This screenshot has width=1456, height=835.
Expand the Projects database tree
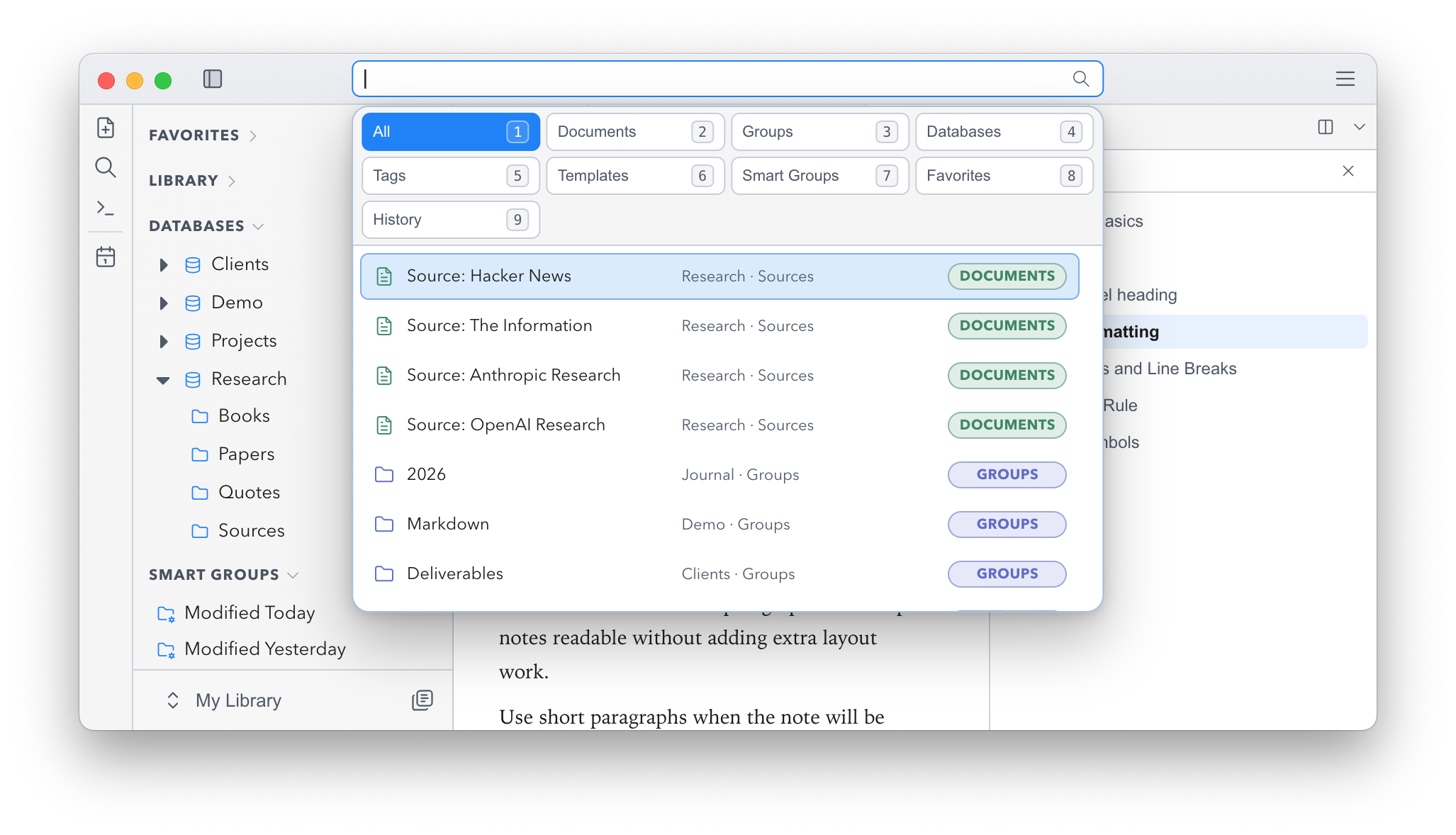[x=164, y=342]
